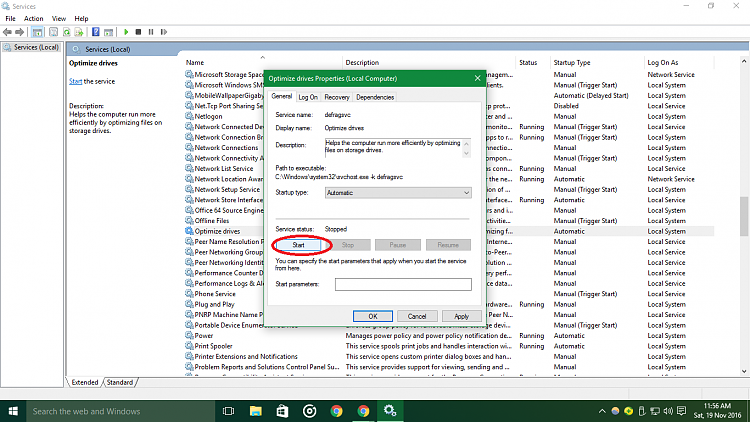This screenshot has height=422, width=750.
Task: Click the gear icon beside Phone Service
Action: tap(189, 294)
